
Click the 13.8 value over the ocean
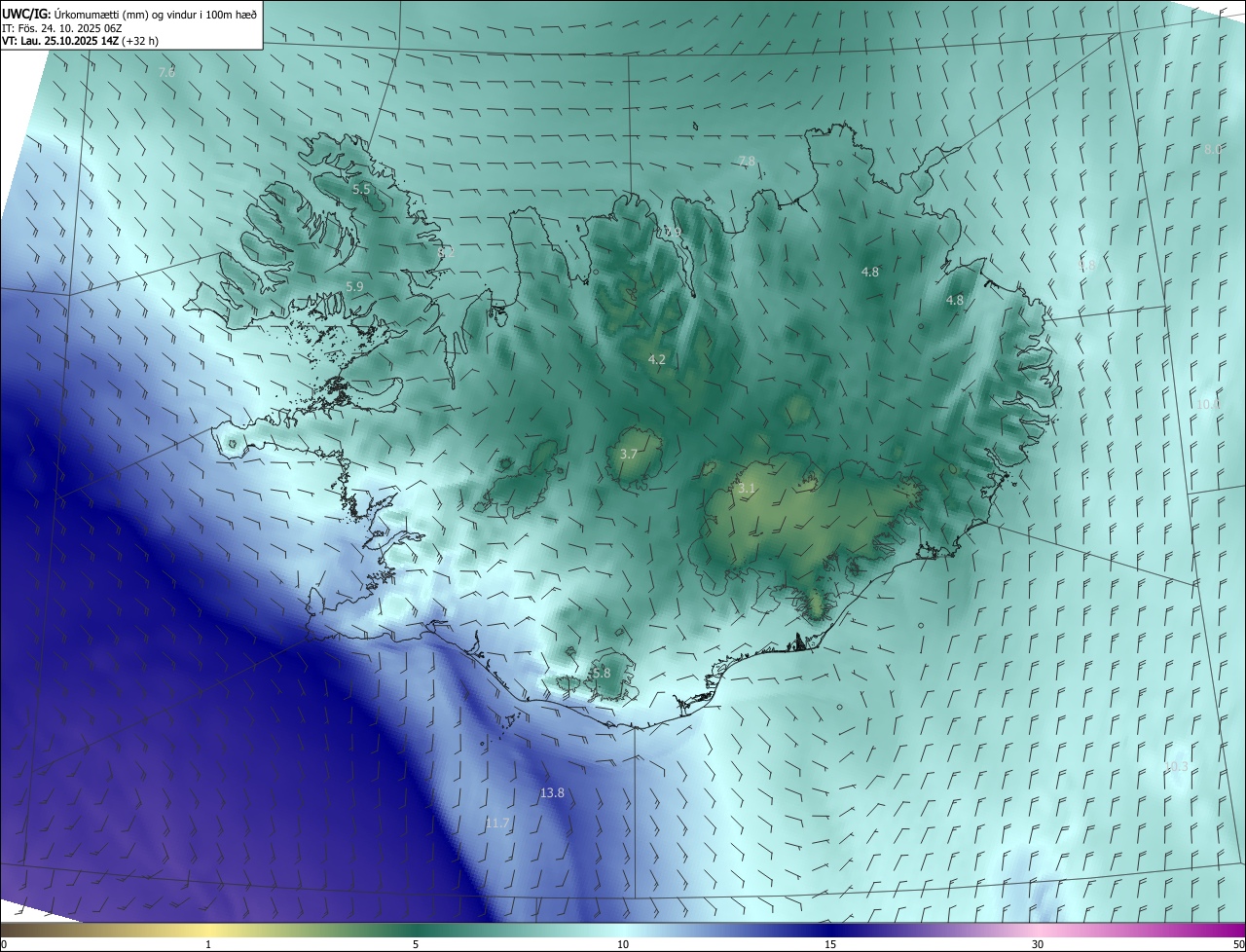(552, 793)
